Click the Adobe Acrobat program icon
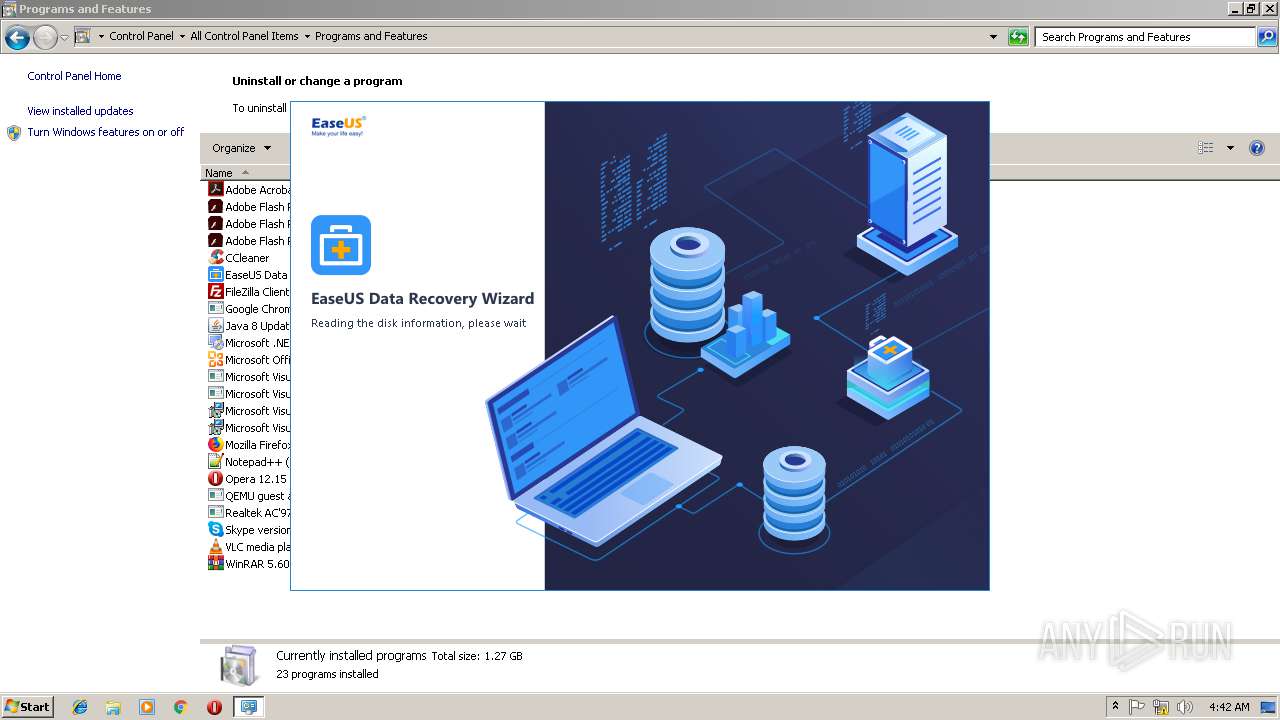Viewport: 1280px width, 720px height. coord(215,189)
